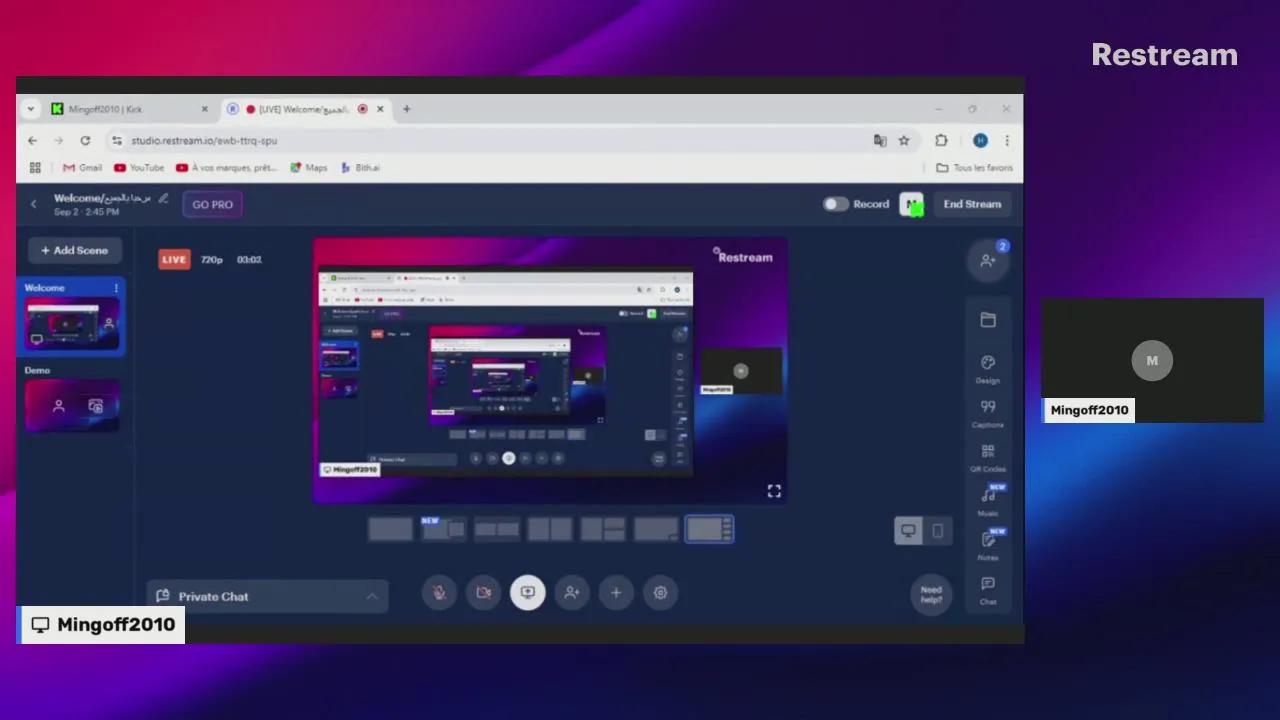
Task: Select the Welcome scene thumbnail
Action: [72, 324]
